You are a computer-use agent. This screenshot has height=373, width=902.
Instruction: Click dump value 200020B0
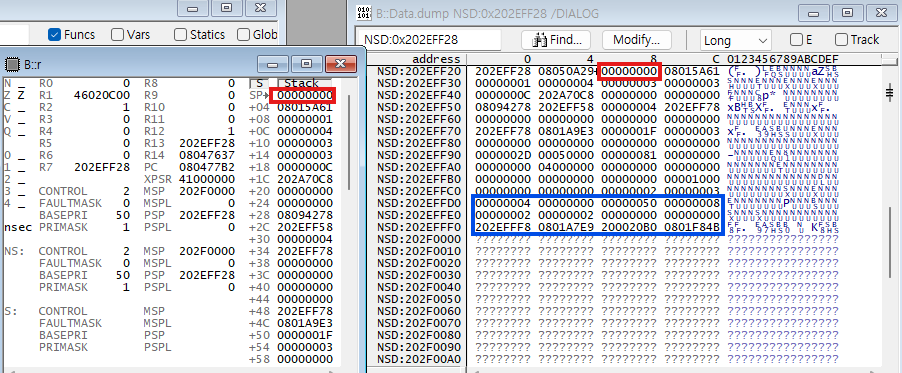[629, 227]
